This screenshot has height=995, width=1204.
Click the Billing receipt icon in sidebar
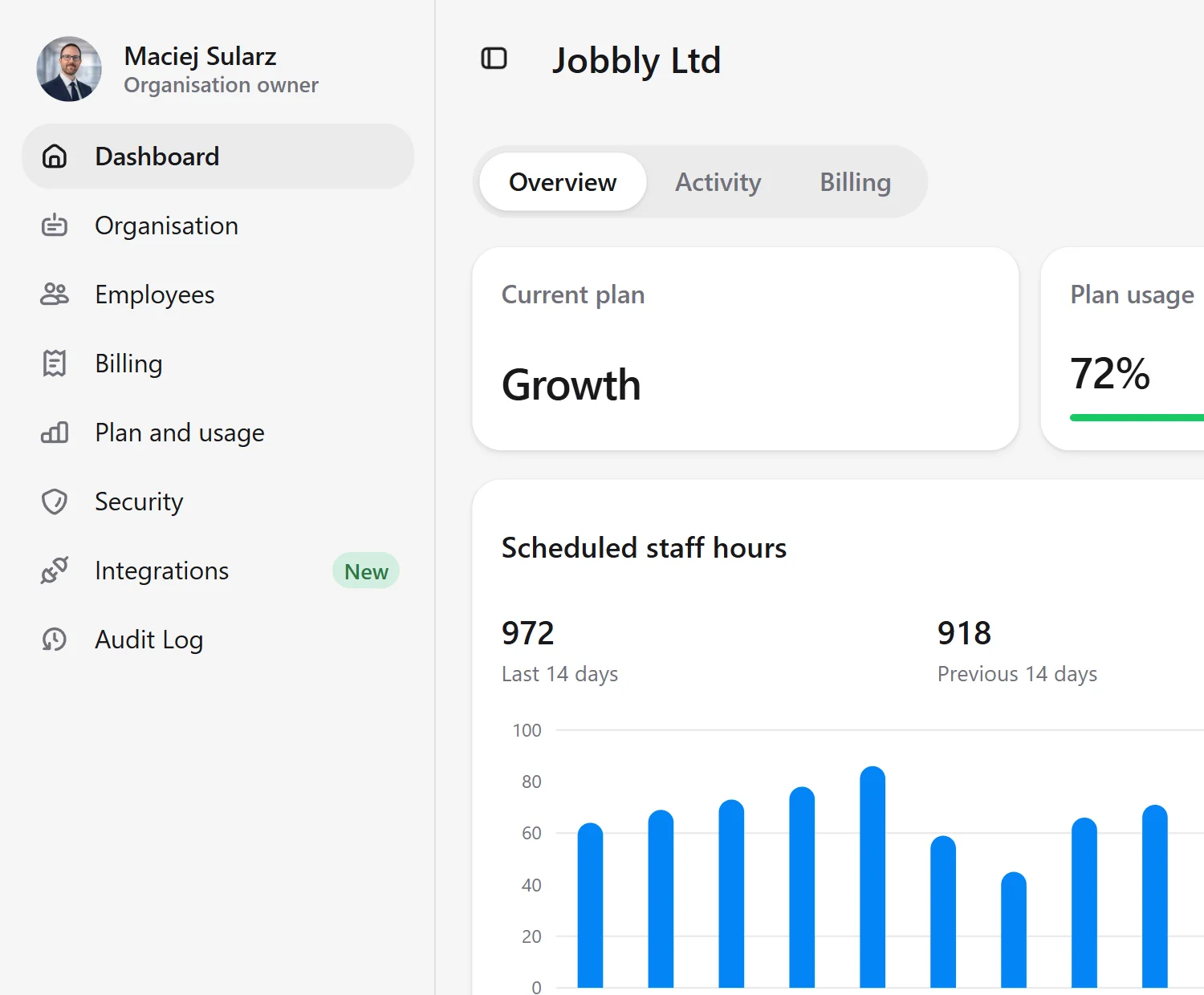[x=55, y=363]
